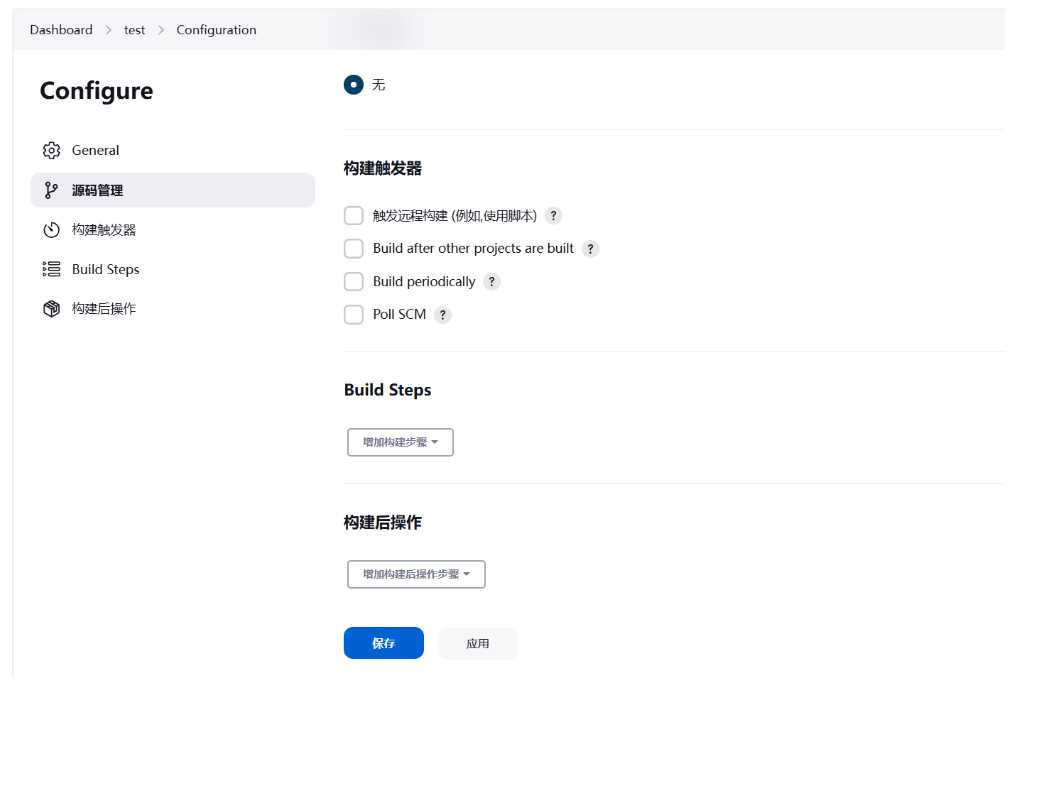Open help for Poll SCM

(443, 315)
